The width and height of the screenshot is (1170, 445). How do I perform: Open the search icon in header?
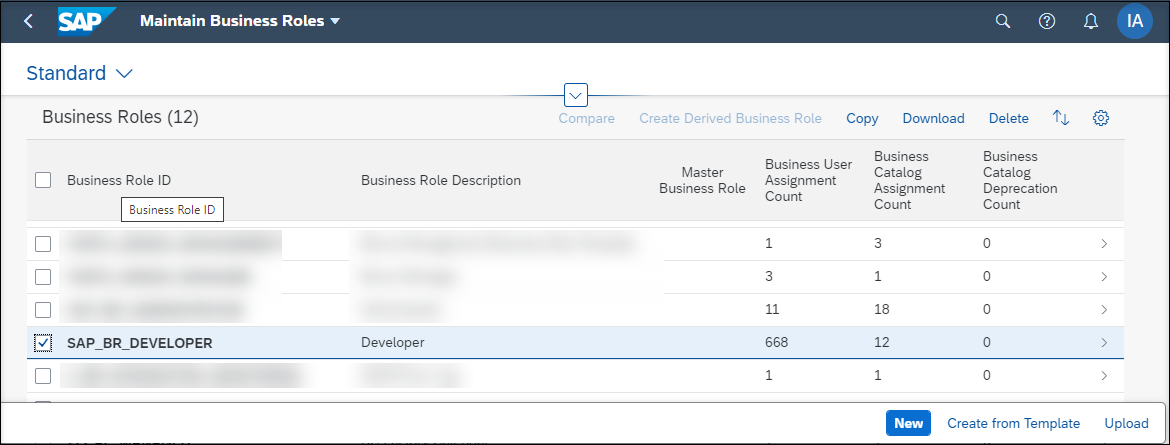click(x=1003, y=21)
